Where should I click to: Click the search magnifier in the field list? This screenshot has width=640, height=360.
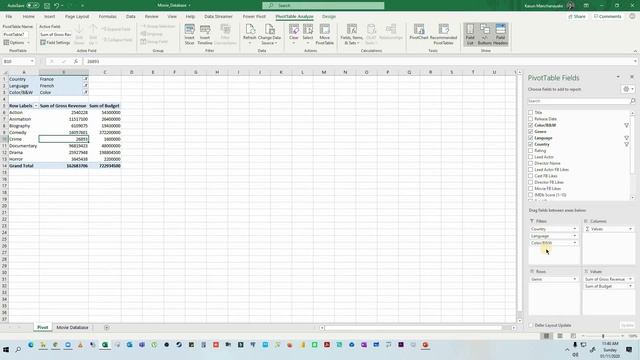[x=633, y=101]
